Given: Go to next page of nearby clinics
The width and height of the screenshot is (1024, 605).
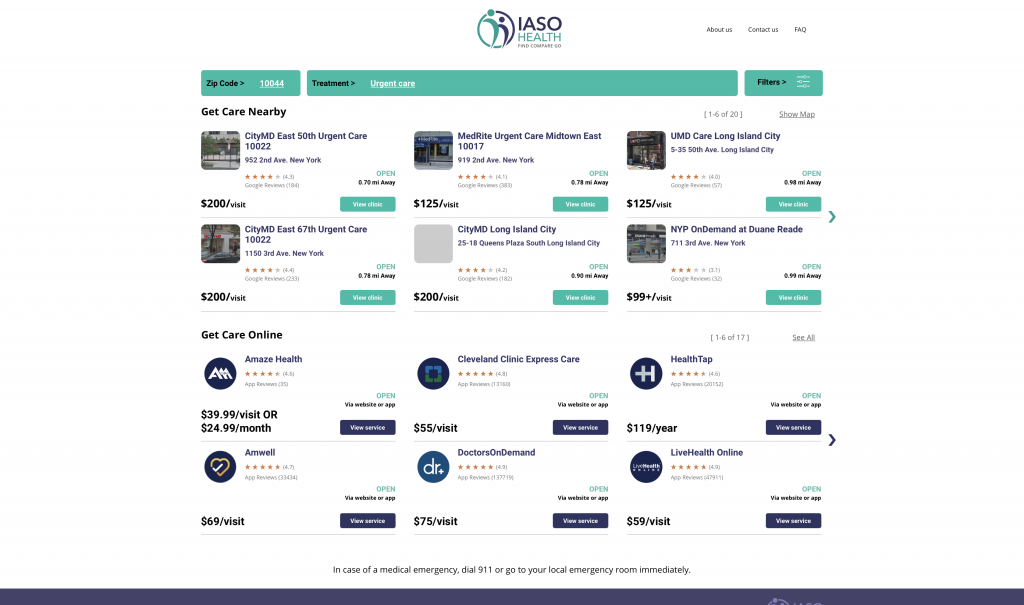Looking at the screenshot, I should pos(832,217).
